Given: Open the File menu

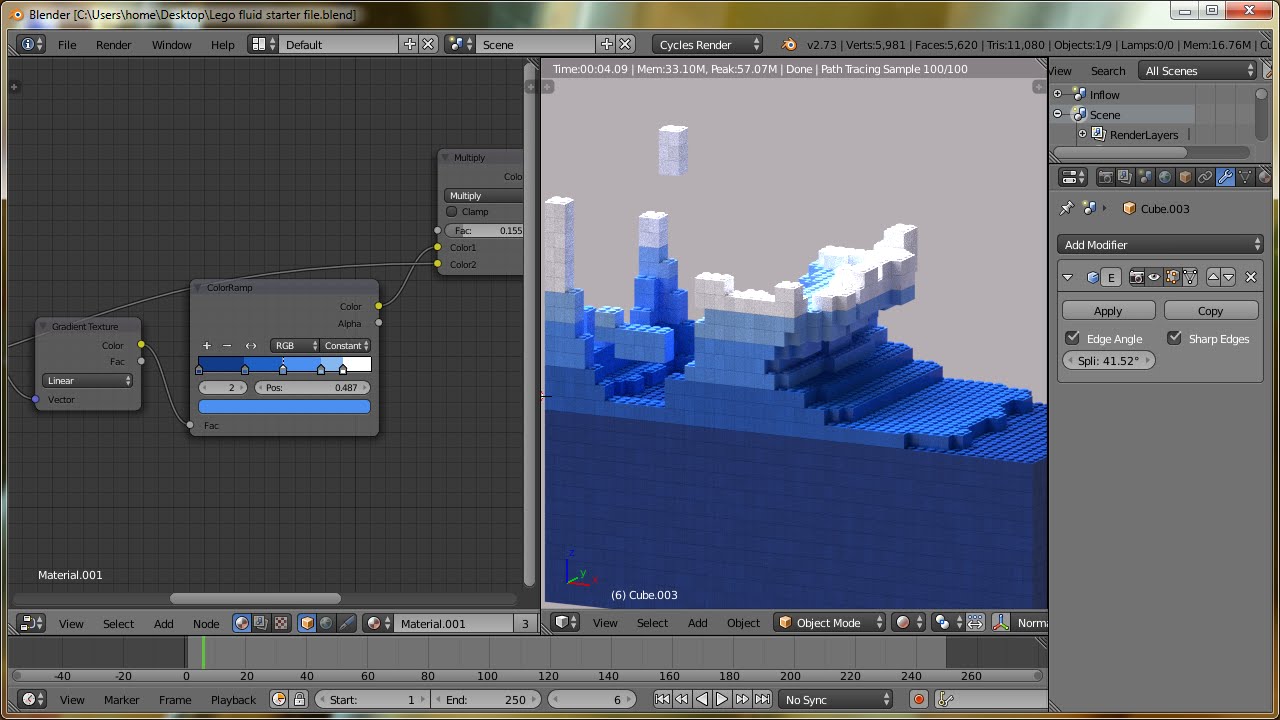Looking at the screenshot, I should [67, 44].
